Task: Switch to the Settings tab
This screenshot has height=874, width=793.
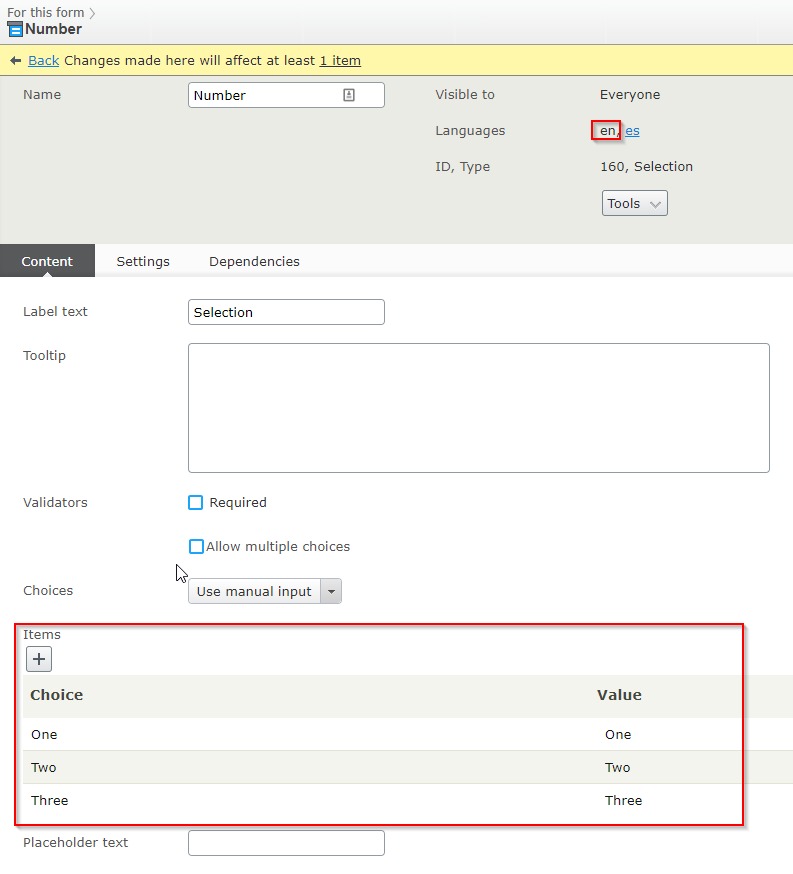Action: (143, 262)
